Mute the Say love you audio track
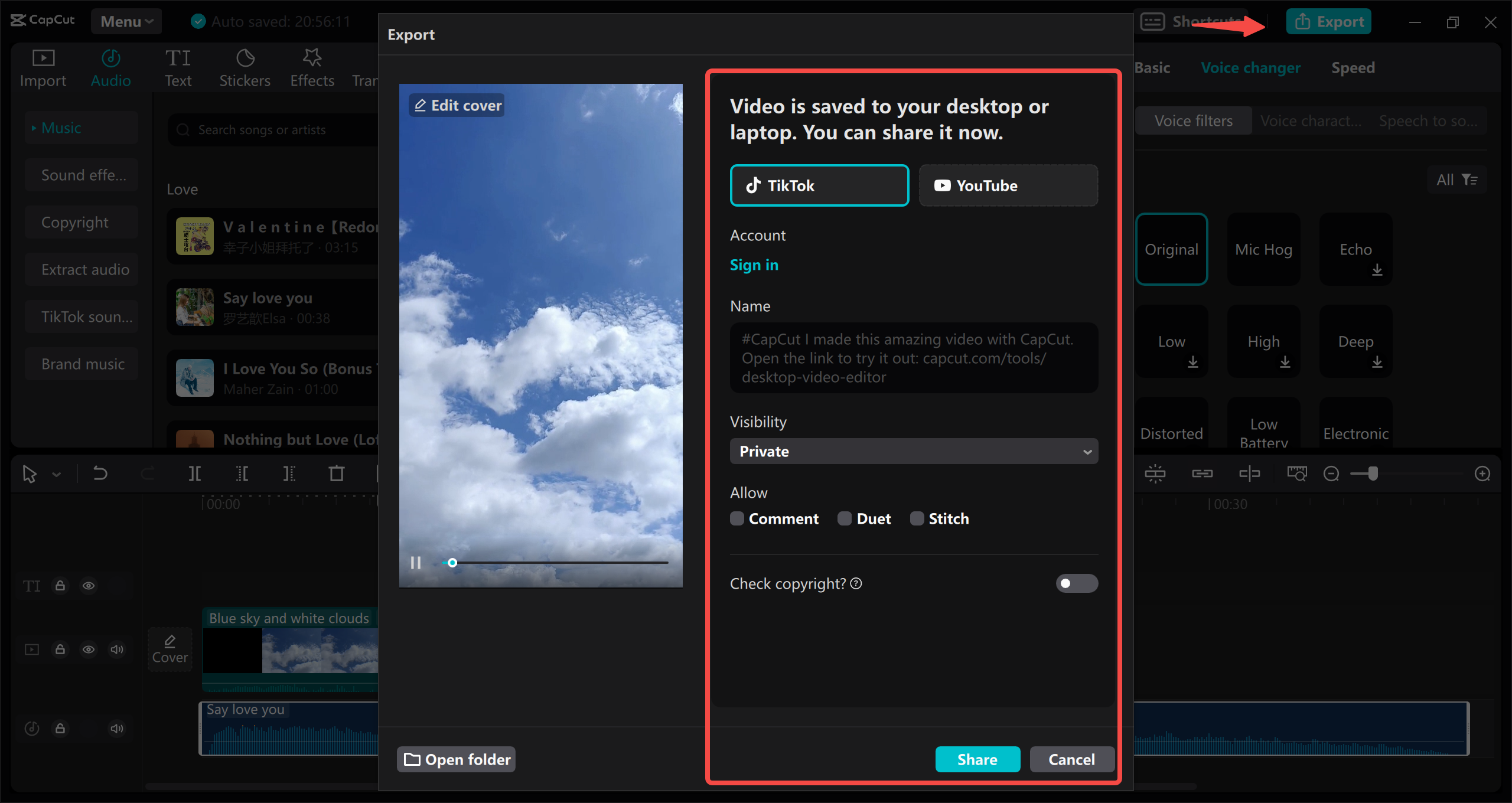Image resolution: width=1512 pixels, height=803 pixels. (117, 729)
